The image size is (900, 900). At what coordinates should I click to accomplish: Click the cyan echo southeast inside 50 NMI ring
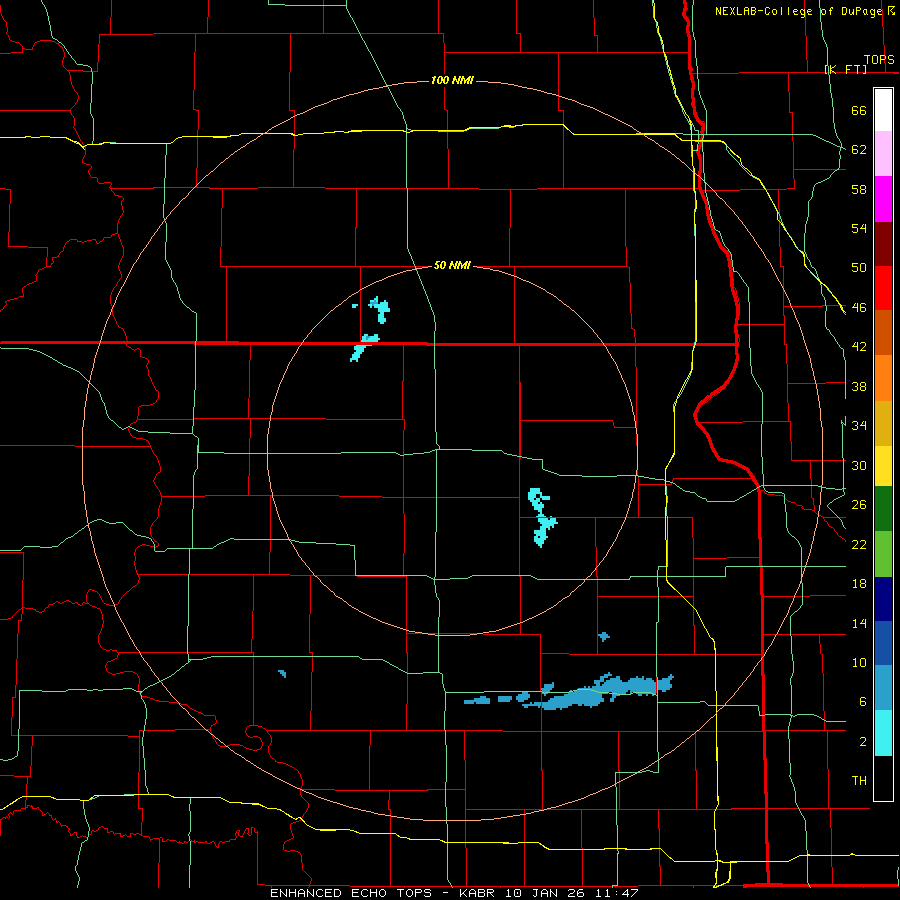coord(541,517)
